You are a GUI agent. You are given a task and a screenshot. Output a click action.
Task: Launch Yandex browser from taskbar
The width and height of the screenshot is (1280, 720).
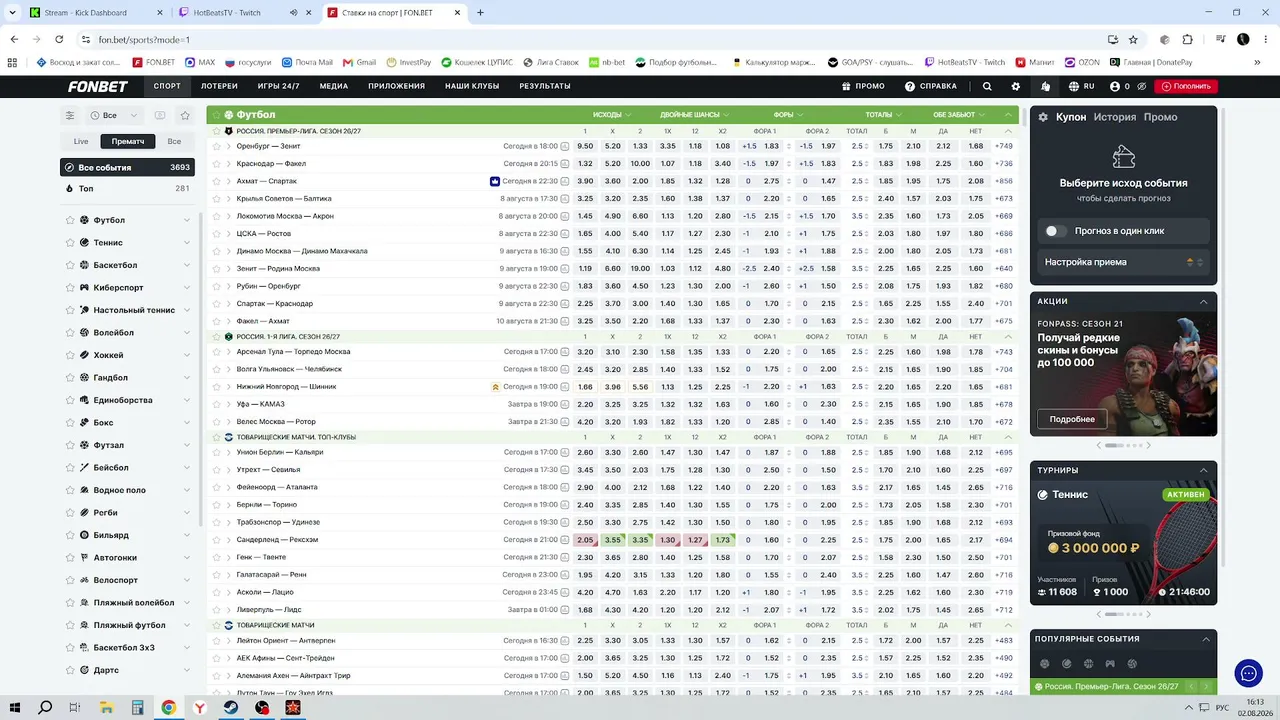click(200, 707)
